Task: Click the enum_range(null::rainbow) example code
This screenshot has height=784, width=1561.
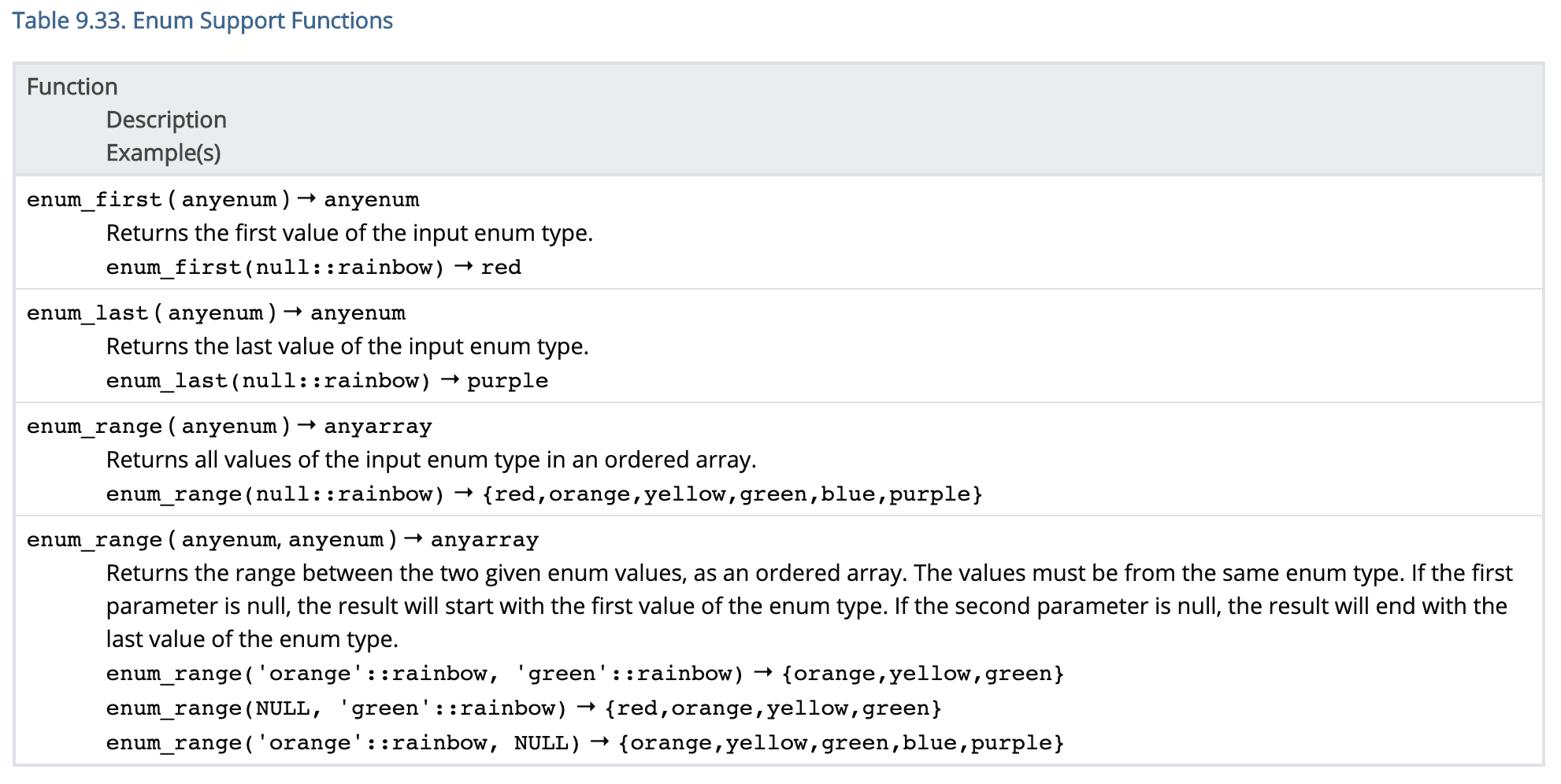Action: tap(275, 494)
